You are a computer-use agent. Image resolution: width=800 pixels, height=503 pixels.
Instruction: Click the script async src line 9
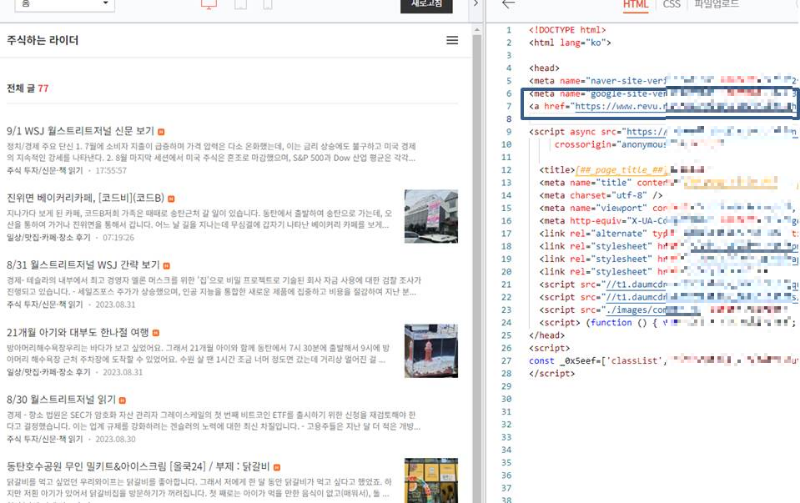pos(662,132)
